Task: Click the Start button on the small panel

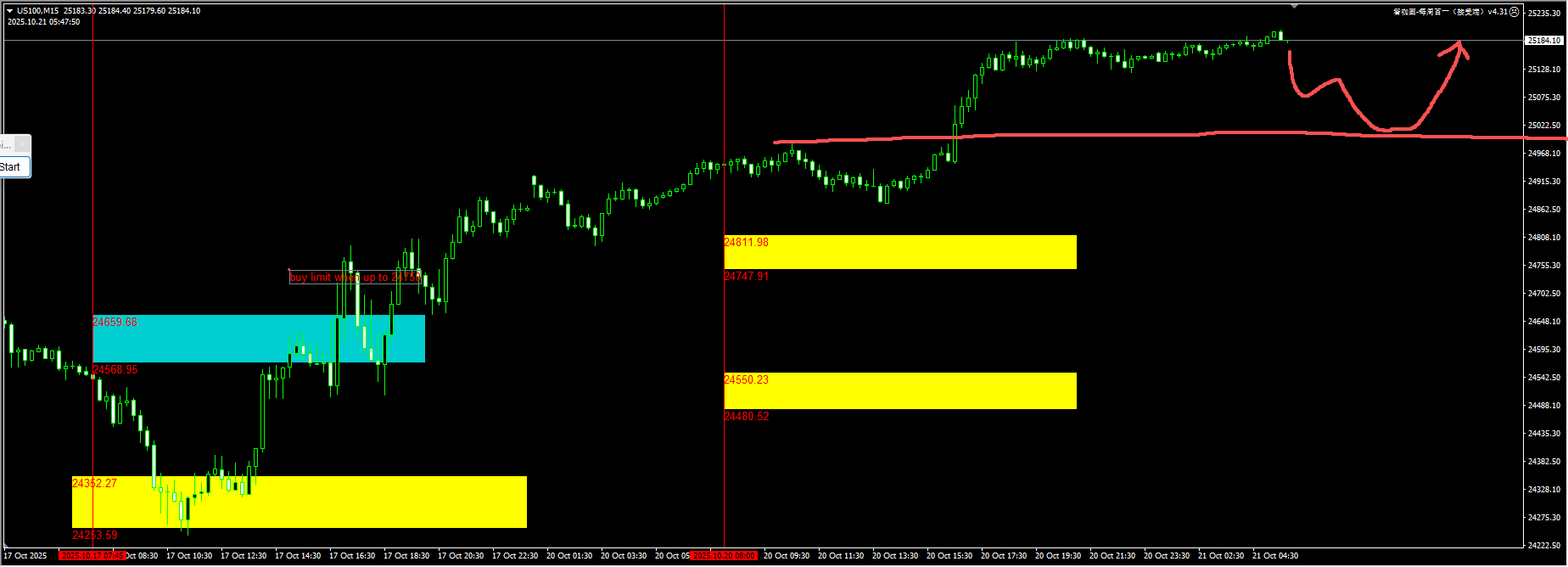Action: 12,167
